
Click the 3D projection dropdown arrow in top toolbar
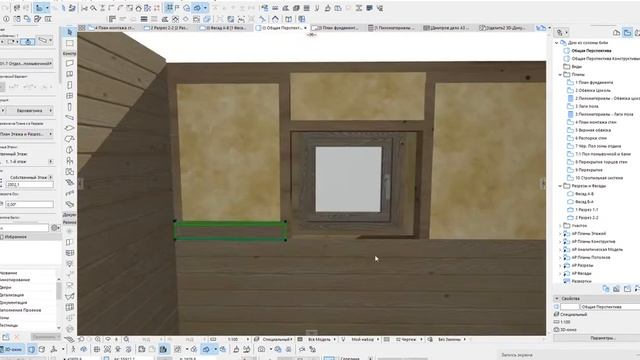(205, 8)
